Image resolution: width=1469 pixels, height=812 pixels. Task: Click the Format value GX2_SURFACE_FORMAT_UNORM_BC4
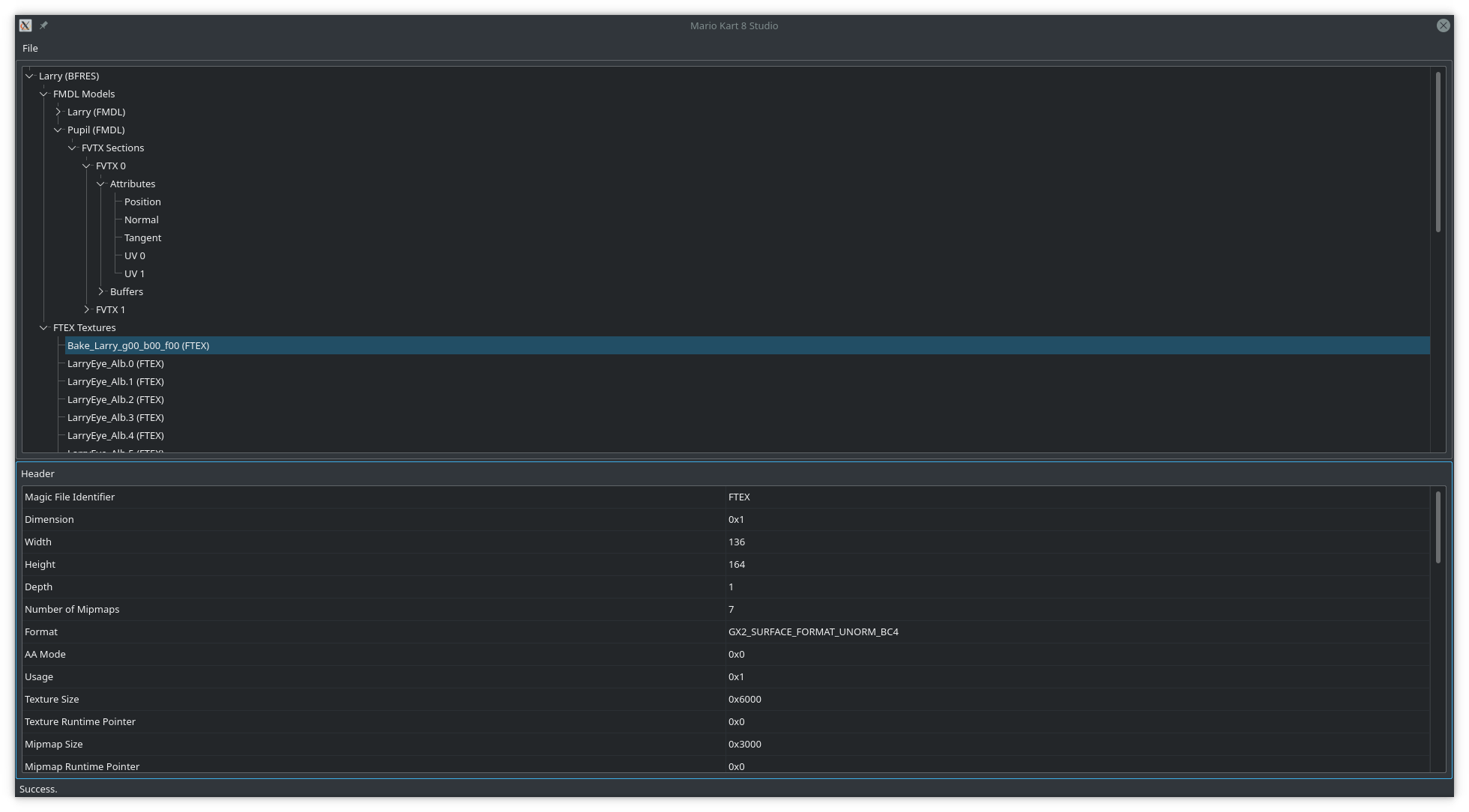click(x=813, y=631)
